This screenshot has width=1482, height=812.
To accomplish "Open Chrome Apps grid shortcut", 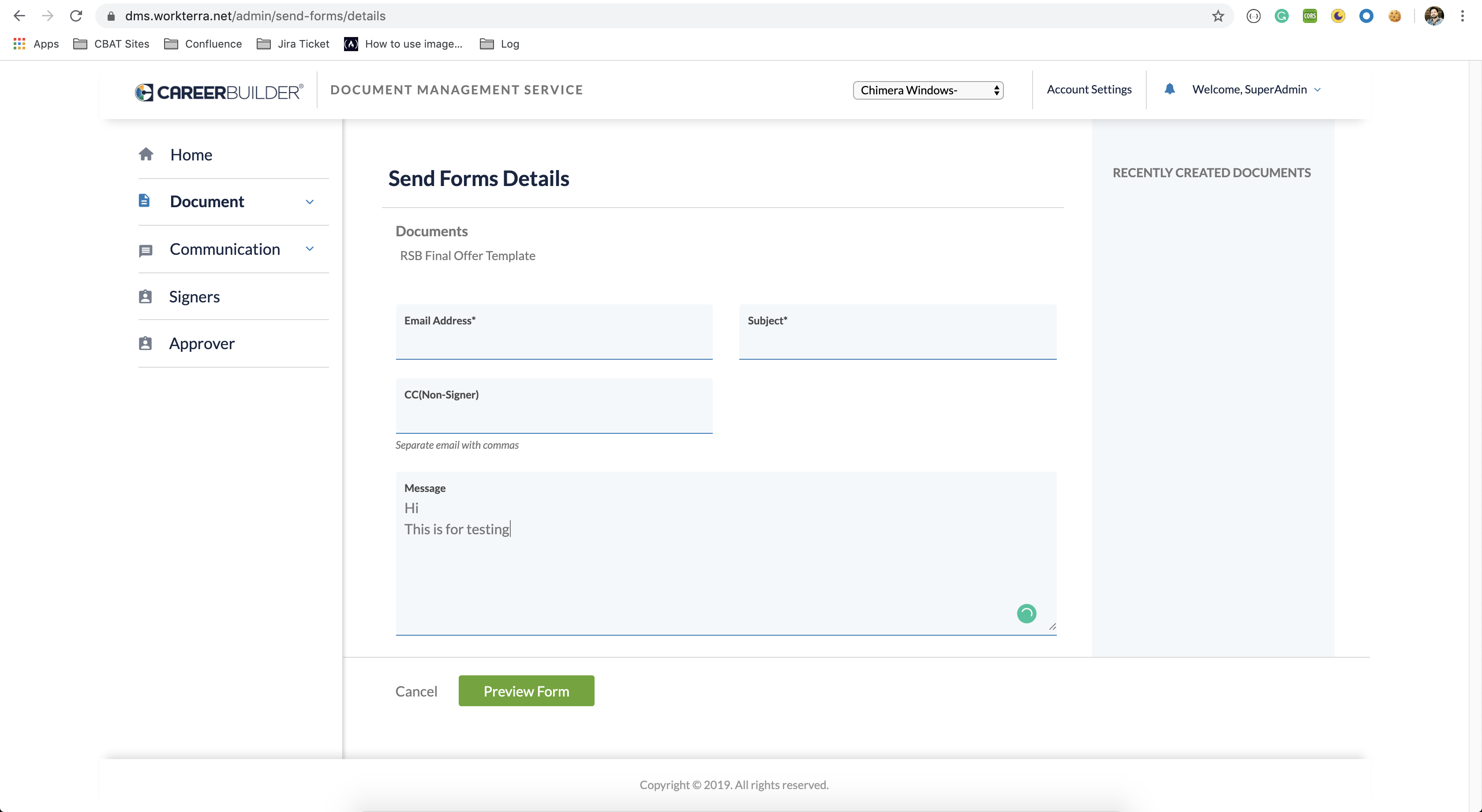I will (19, 44).
